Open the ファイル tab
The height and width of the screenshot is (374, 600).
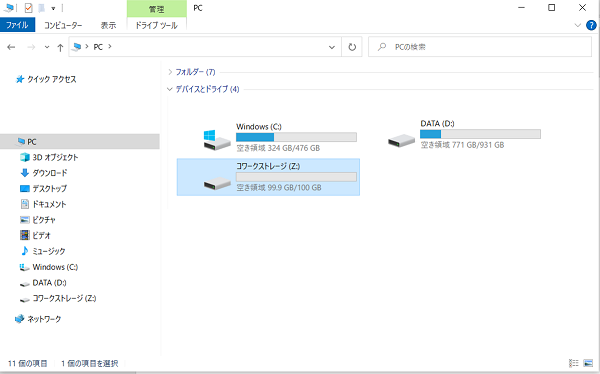[x=17, y=25]
